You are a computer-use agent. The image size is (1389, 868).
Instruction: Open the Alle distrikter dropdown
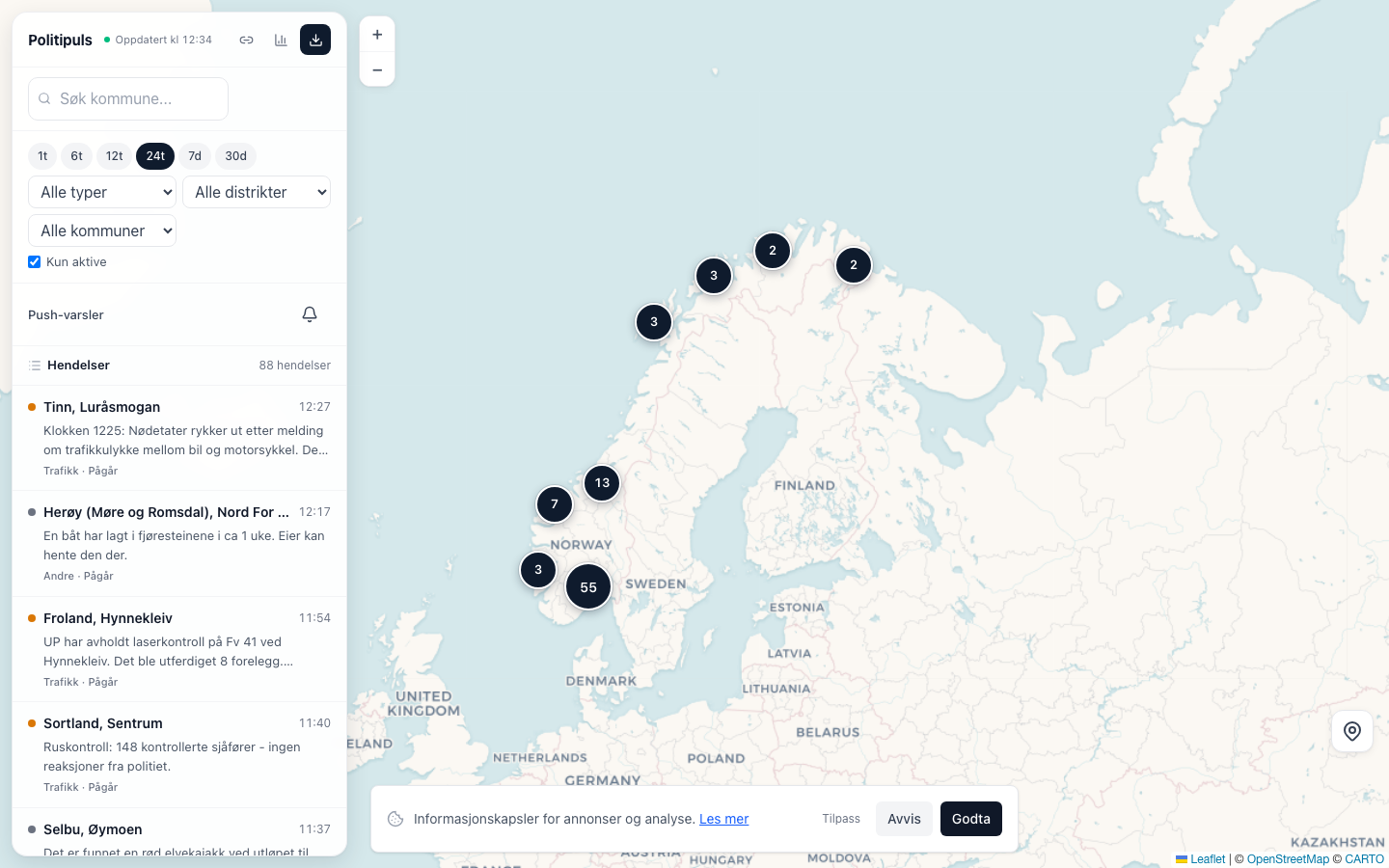257,192
